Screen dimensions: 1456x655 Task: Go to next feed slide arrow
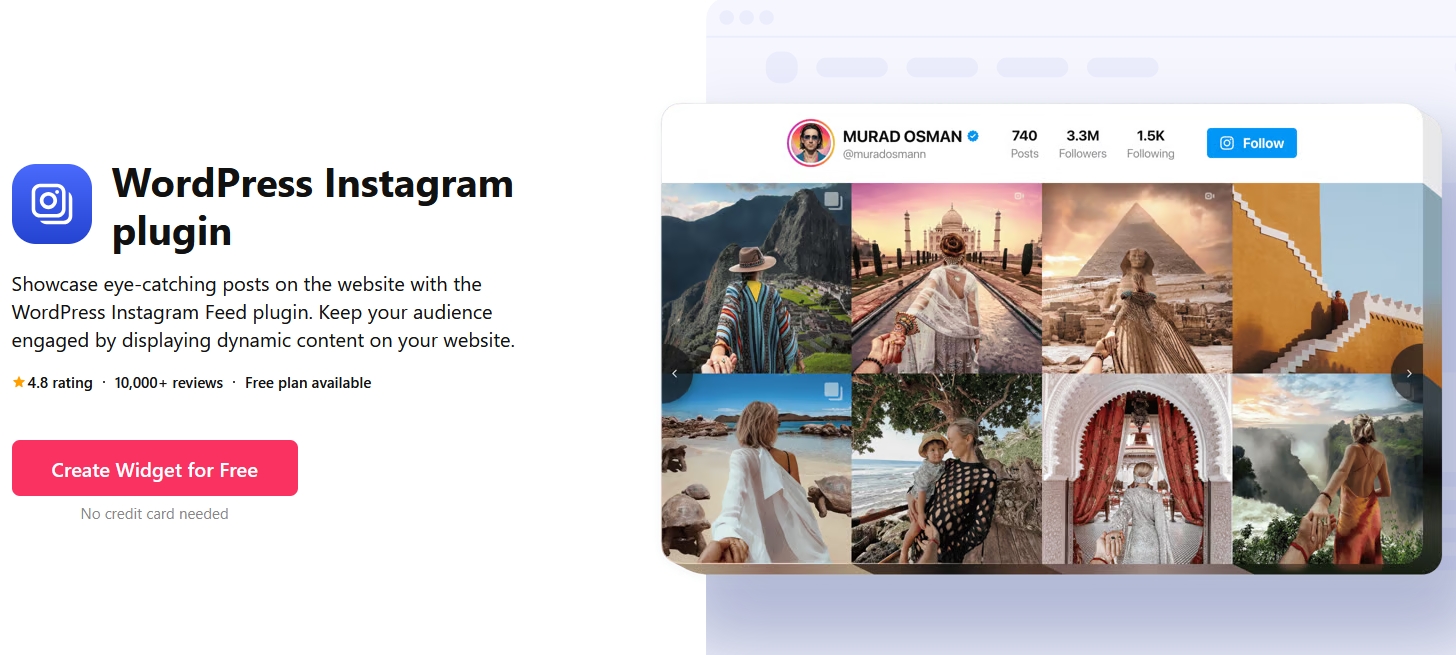[1409, 373]
